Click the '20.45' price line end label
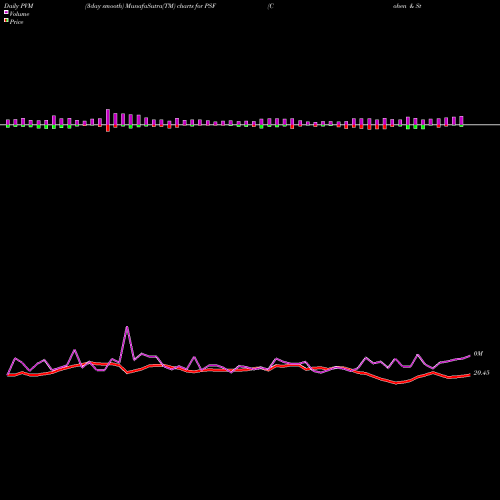Screen dimensions: 500x500 coord(481,373)
